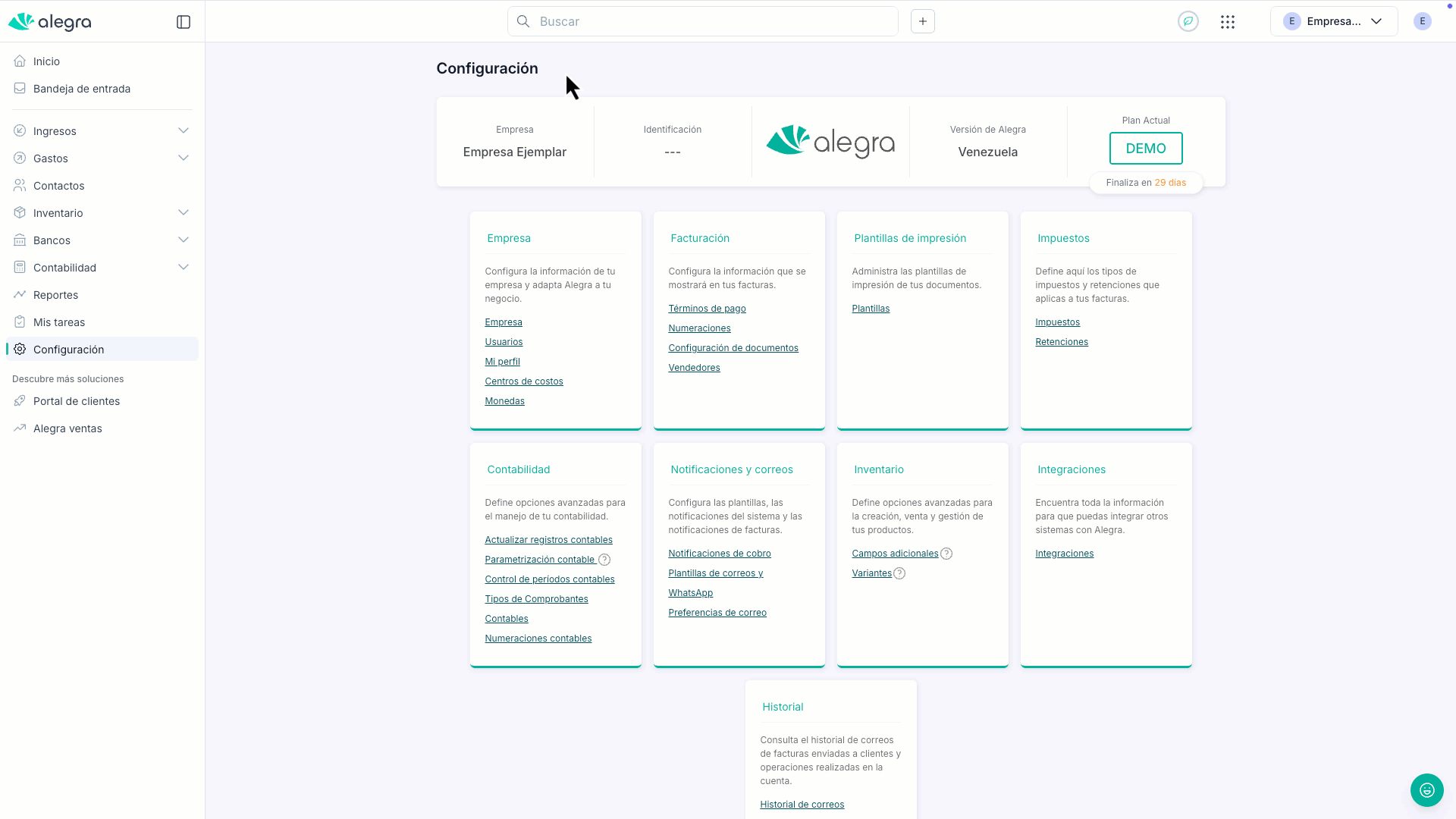Click the Inicio home icon
1456x819 pixels.
coord(20,61)
